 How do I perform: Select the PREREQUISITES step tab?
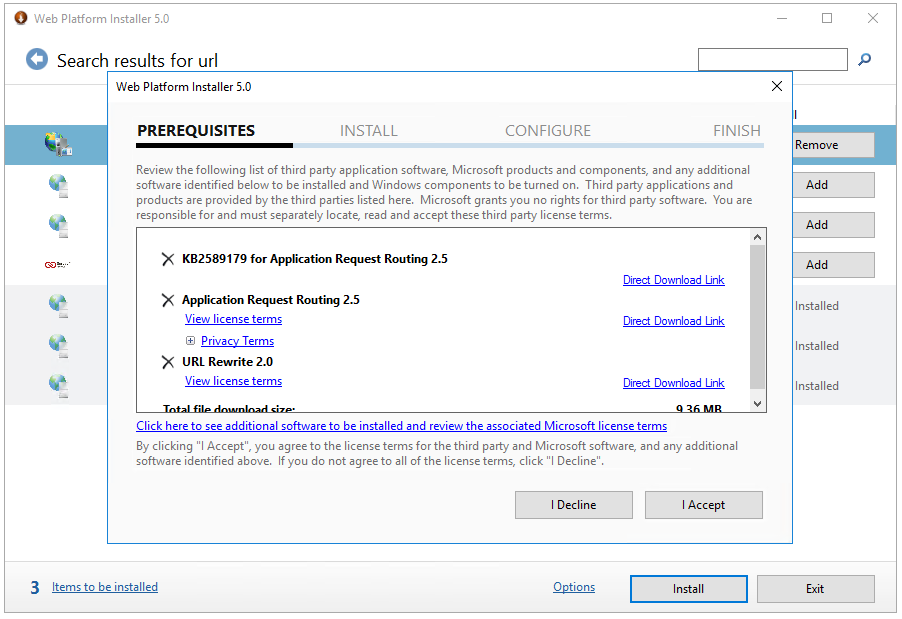tap(196, 131)
